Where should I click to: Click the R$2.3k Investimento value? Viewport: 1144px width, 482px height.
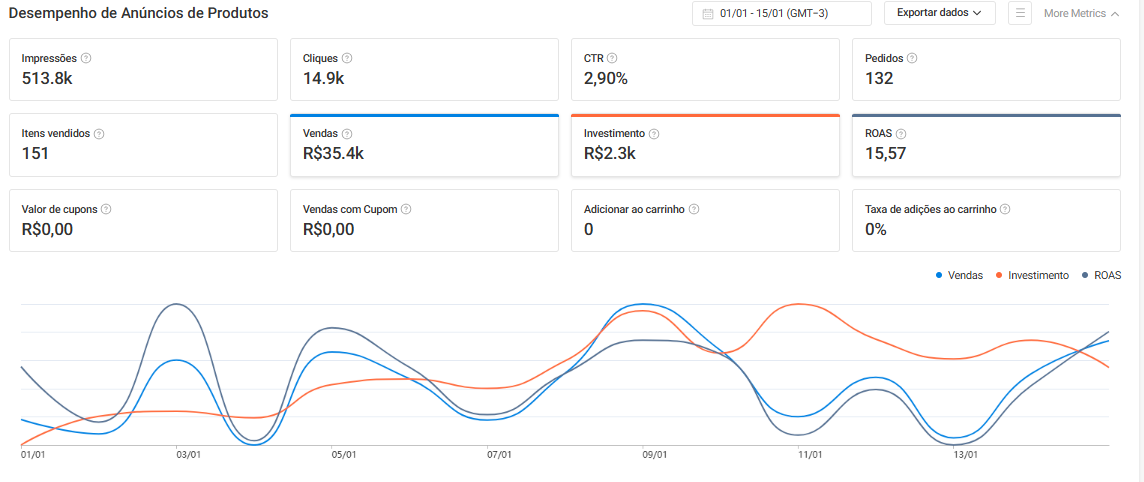tap(611, 154)
